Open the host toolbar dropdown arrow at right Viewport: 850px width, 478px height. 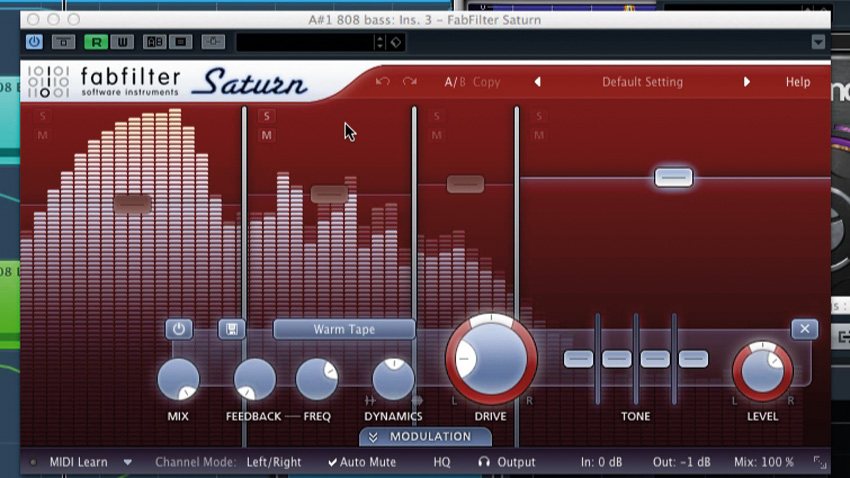click(818, 42)
